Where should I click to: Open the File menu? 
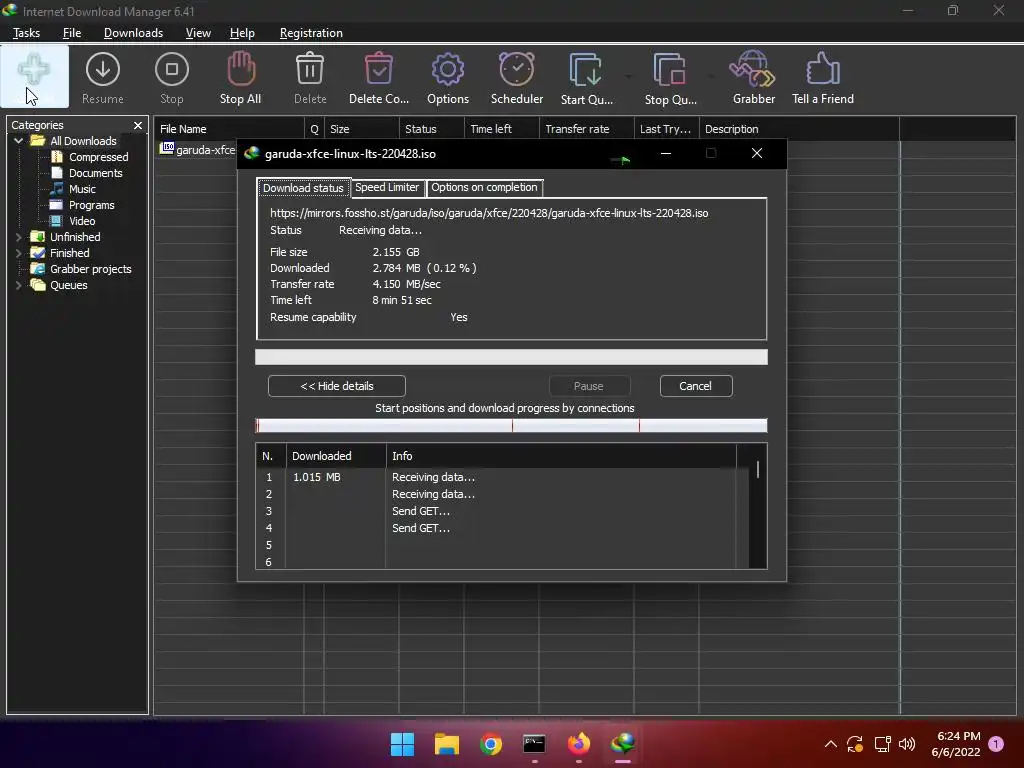pos(72,33)
